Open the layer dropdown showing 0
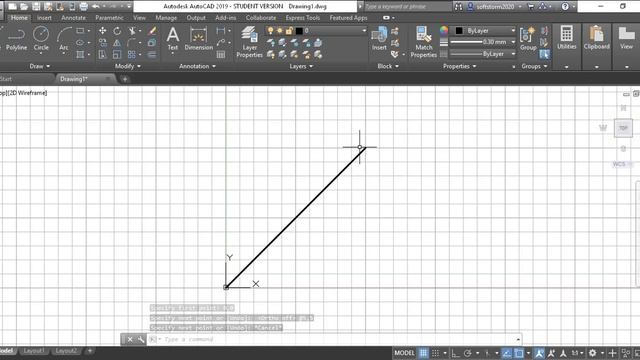This screenshot has width=640, height=360. (316, 31)
